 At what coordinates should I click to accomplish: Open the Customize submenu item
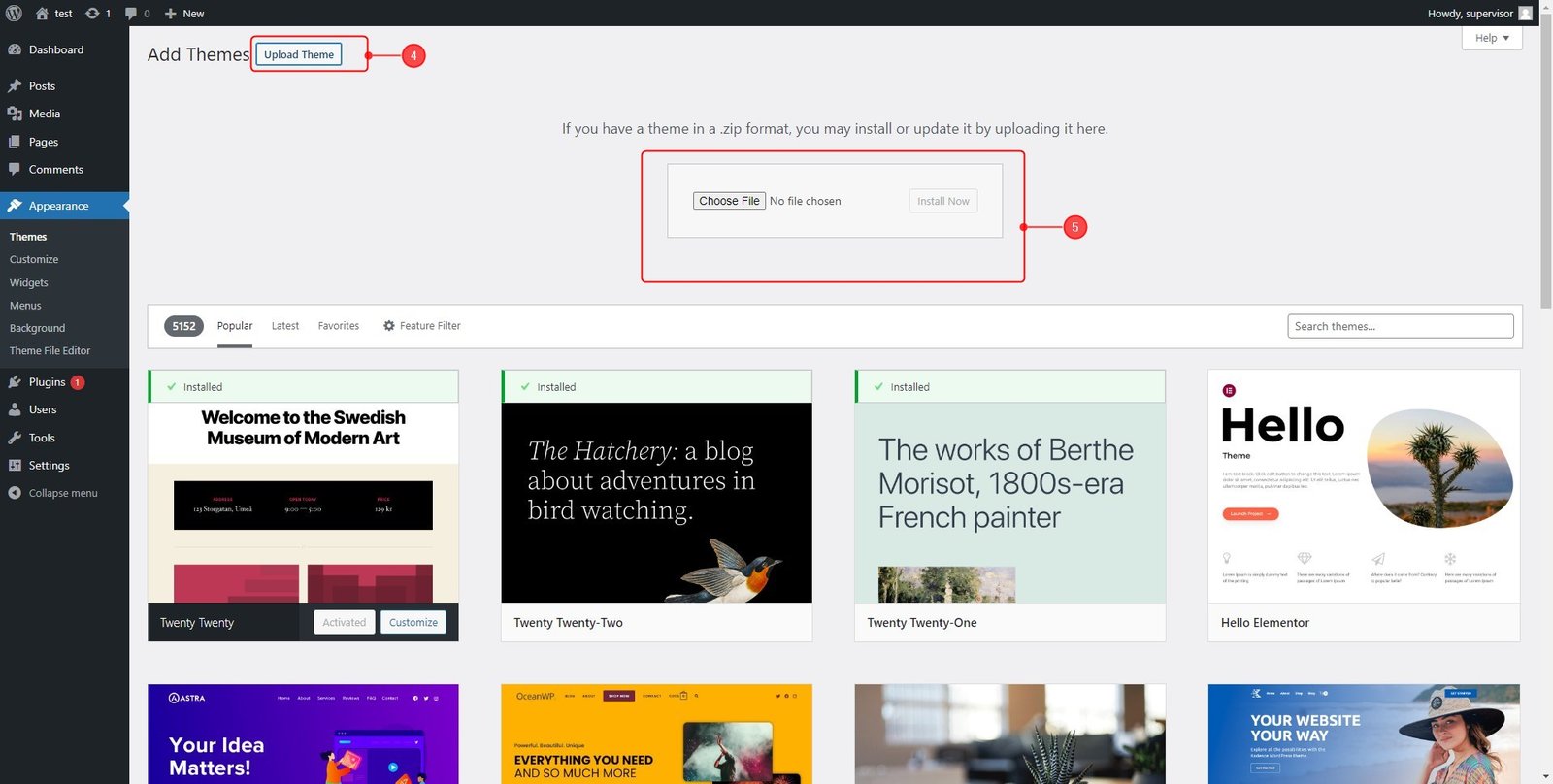tap(34, 259)
